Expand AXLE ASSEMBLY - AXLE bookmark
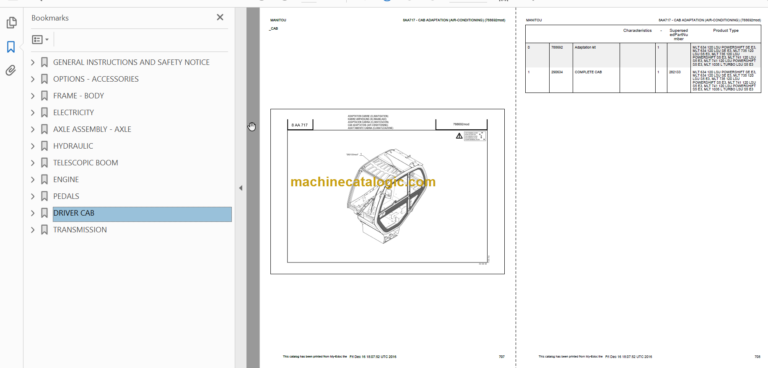 [33, 129]
